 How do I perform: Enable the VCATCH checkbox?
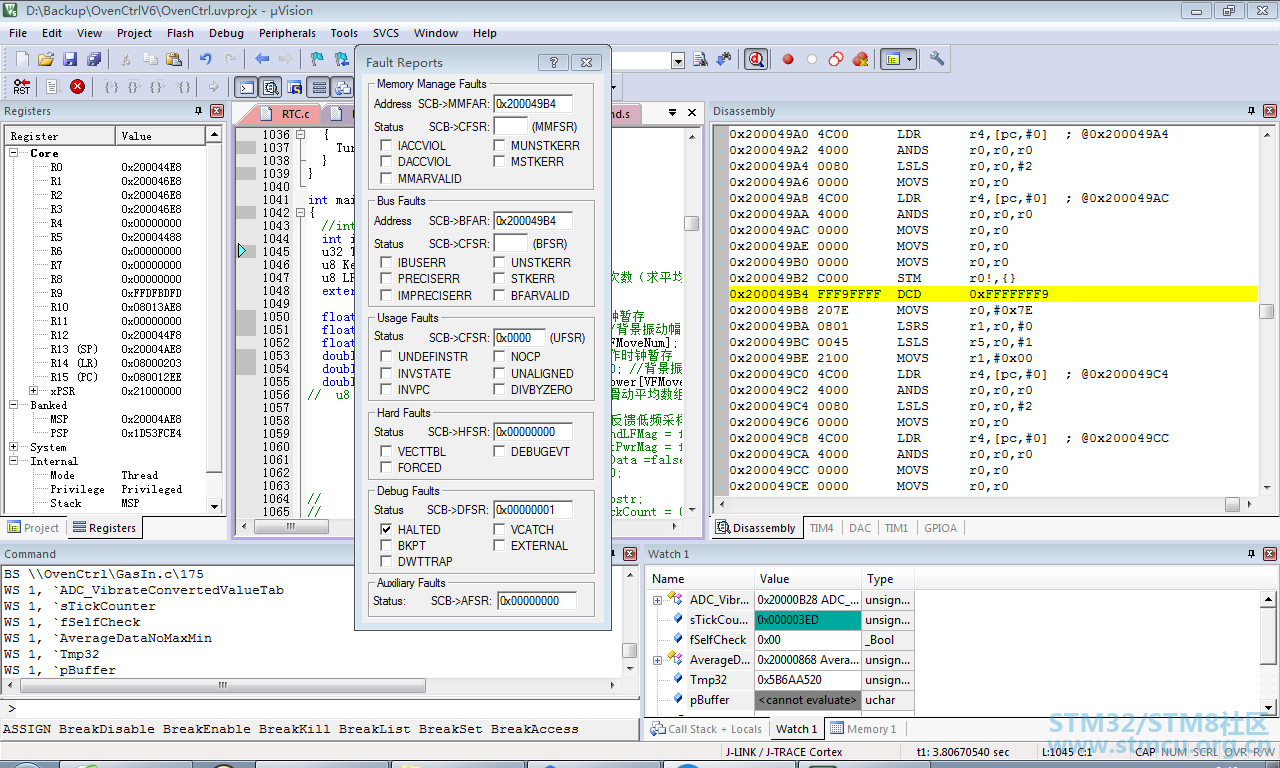[x=500, y=529]
